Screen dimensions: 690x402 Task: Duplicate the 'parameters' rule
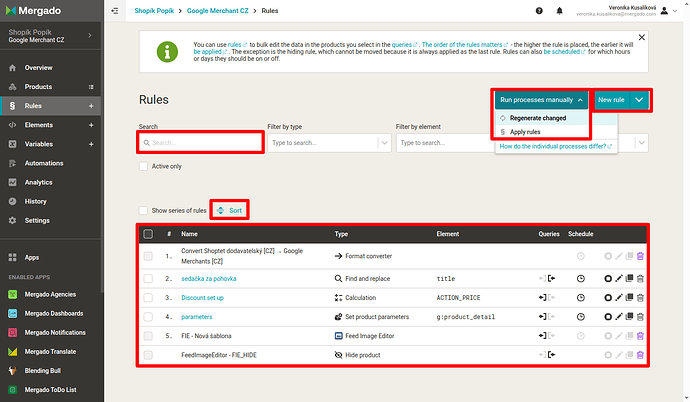click(629, 317)
